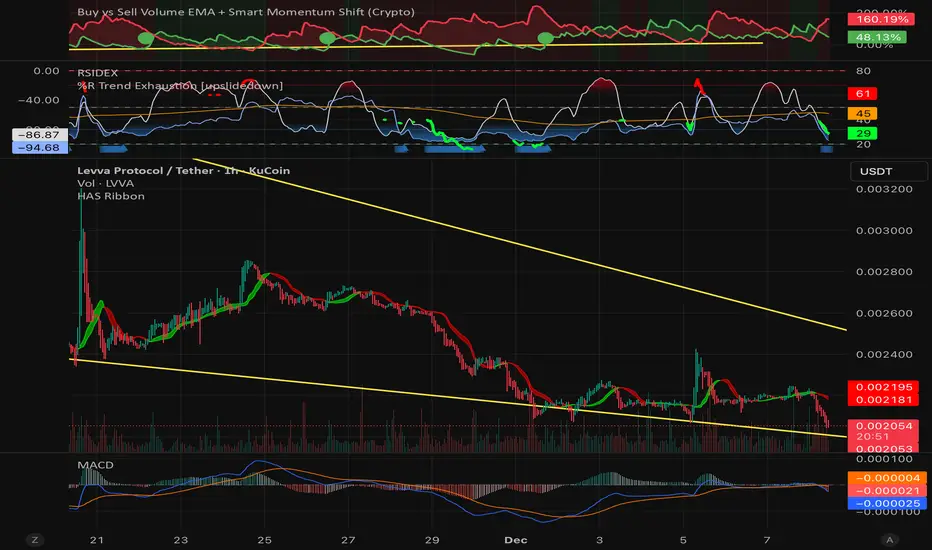
Task: Click the 0.002400 price axis label
Action: pyautogui.click(x=884, y=354)
